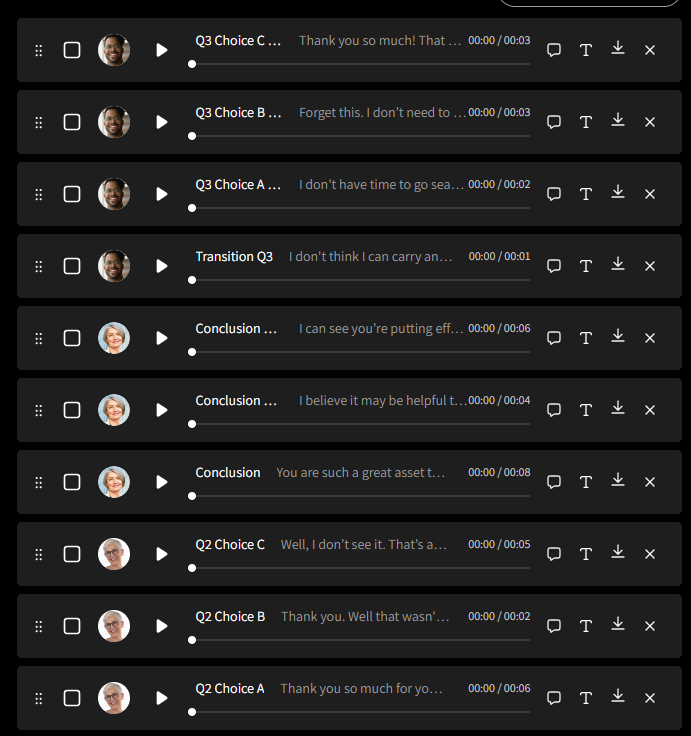Viewport: 691px width, 736px height.
Task: Download the Conclusion "You are such" clip
Action: click(x=618, y=480)
